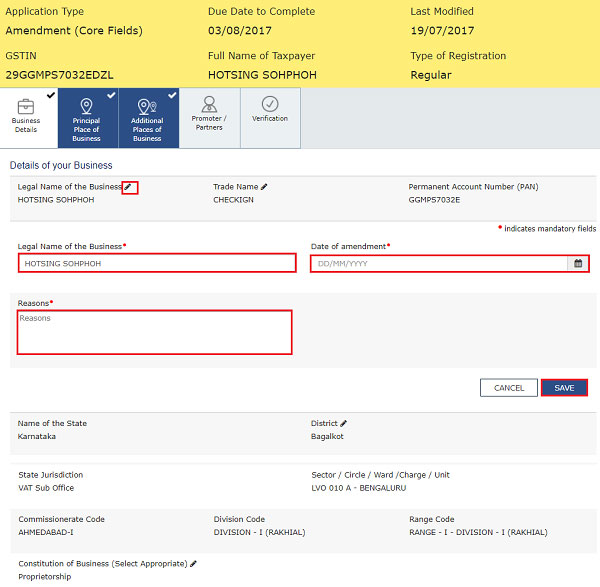
Task: Click the person icon for Promoter / Partners
Action: 209,104
